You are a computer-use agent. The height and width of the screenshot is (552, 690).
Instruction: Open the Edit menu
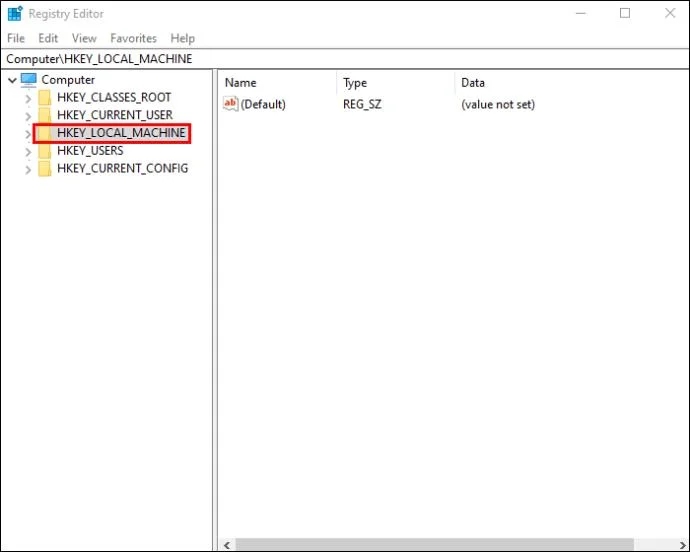(48, 38)
